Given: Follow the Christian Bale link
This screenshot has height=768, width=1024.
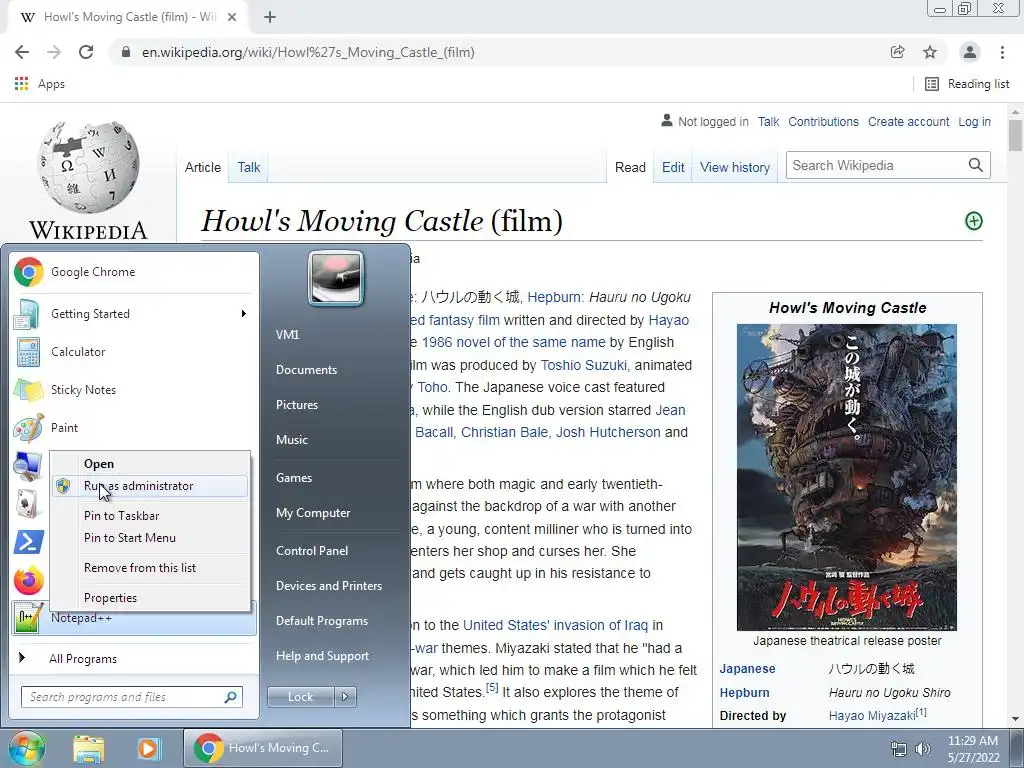Looking at the screenshot, I should coord(505,432).
